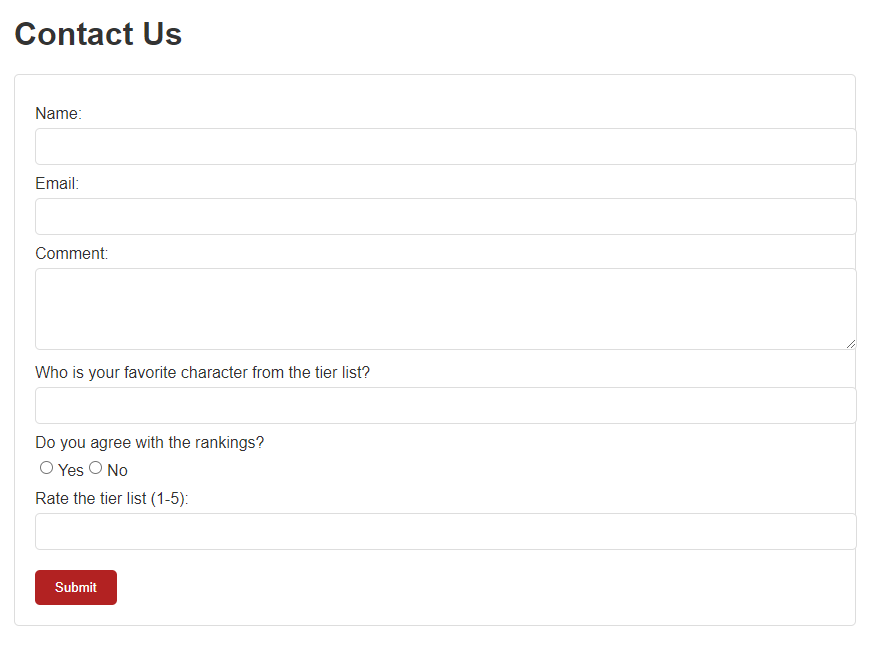Click blank page area below the form card
This screenshot has height=668, width=887.
434,648
